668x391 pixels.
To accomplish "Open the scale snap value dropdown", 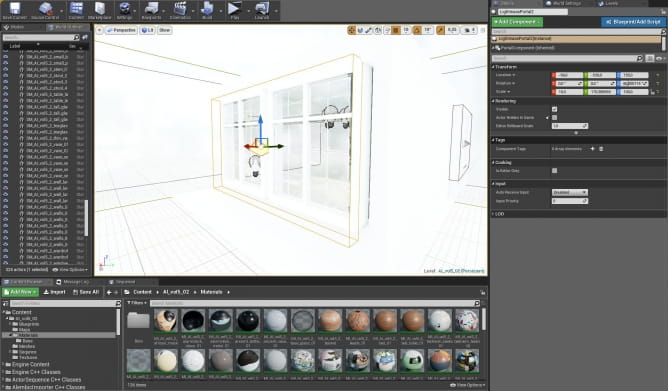I will 452,30.
